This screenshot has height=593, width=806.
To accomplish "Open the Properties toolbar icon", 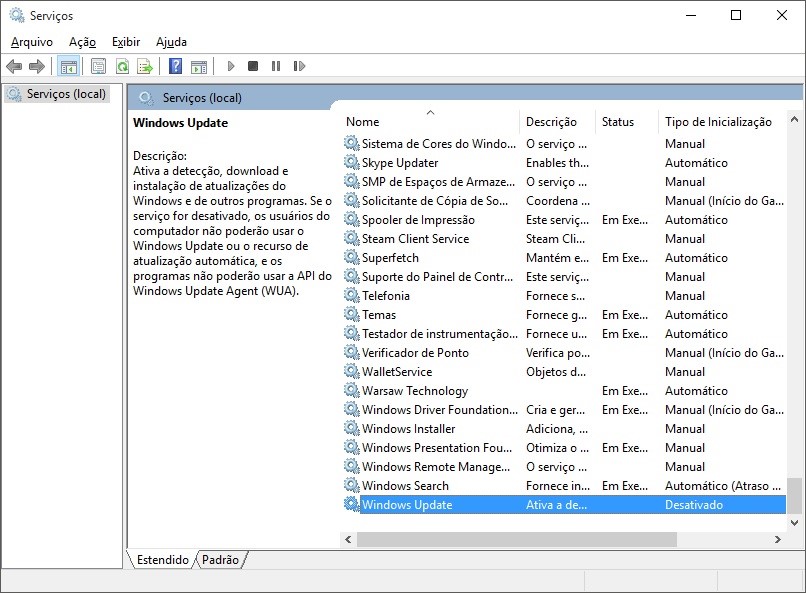I will [x=98, y=67].
